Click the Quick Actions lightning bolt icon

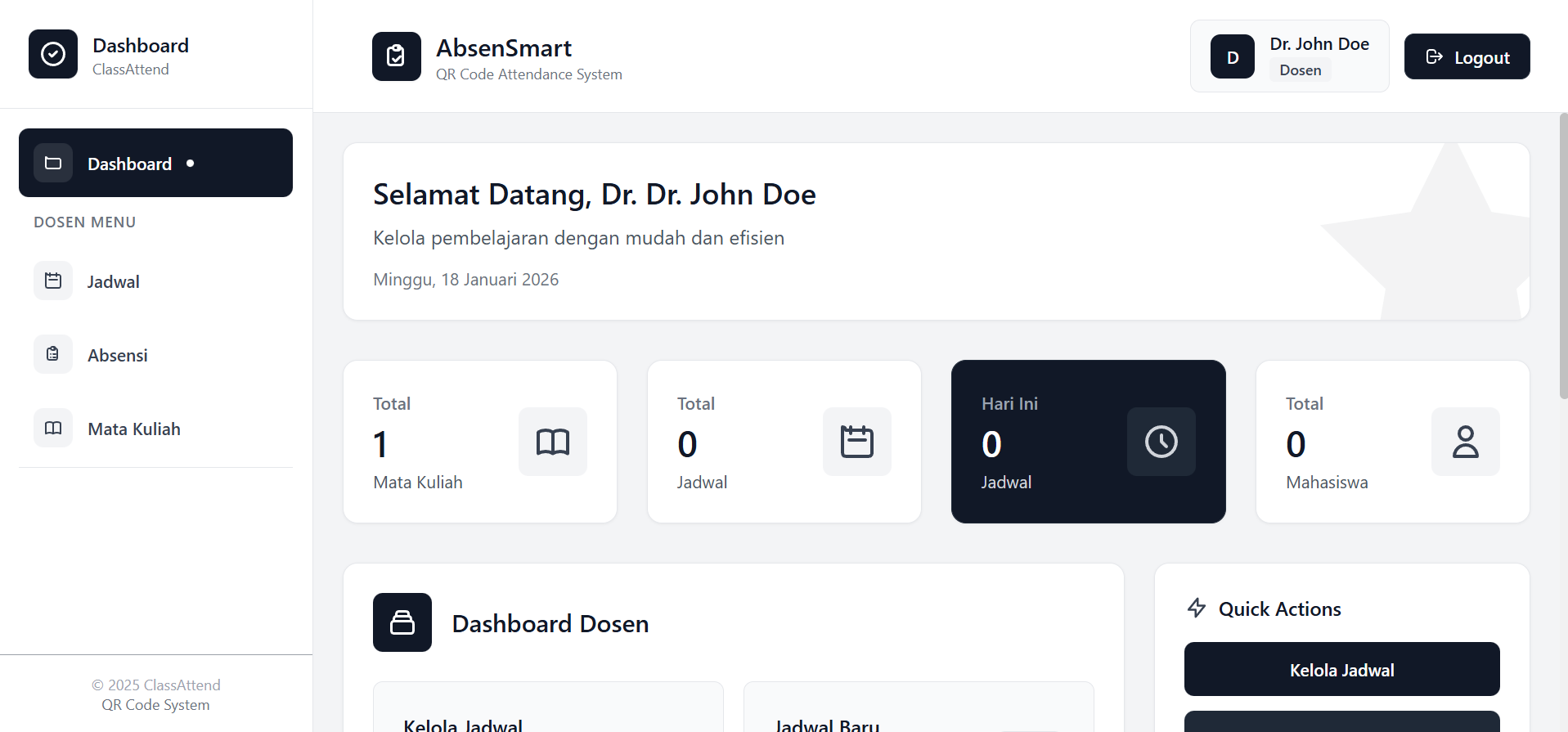click(x=1197, y=608)
